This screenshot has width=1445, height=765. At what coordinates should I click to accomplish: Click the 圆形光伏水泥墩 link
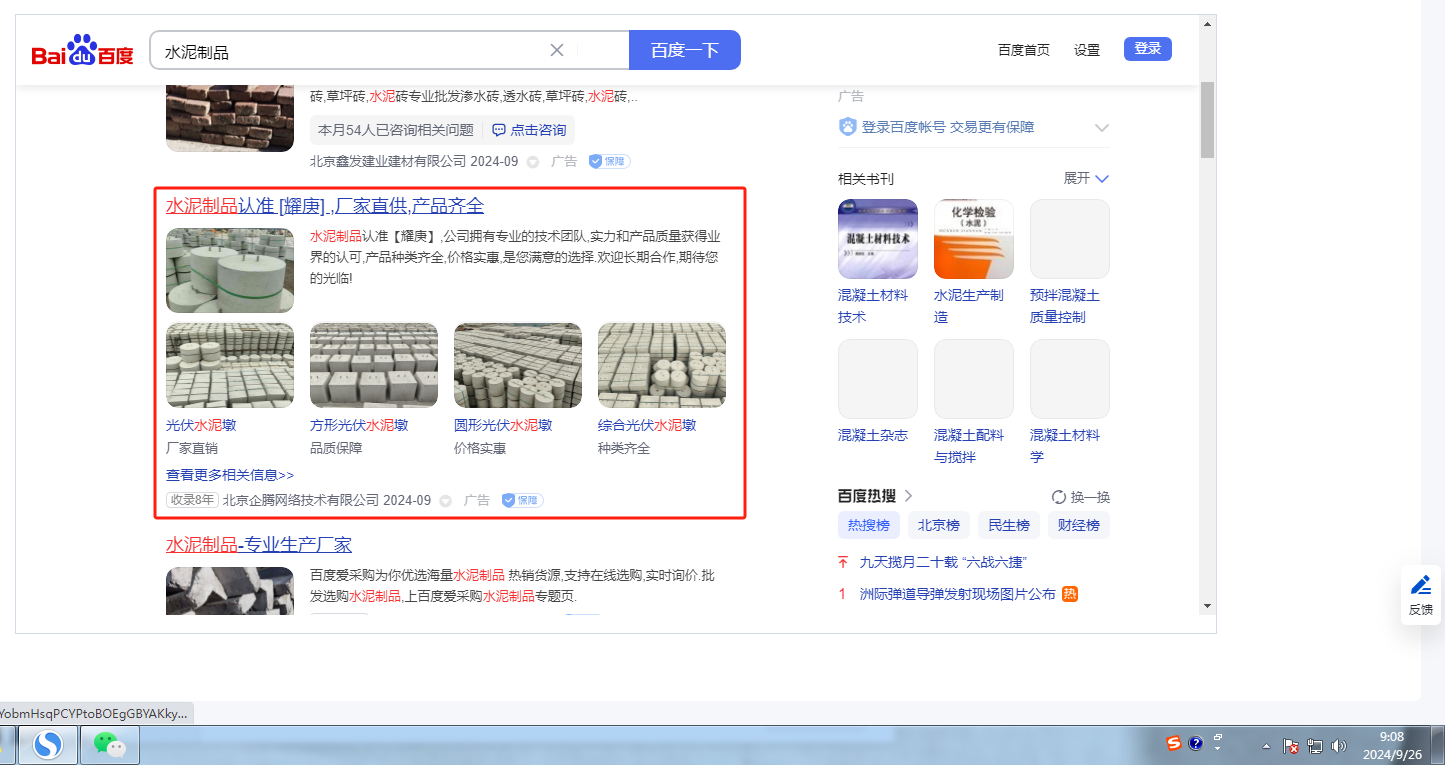(503, 425)
